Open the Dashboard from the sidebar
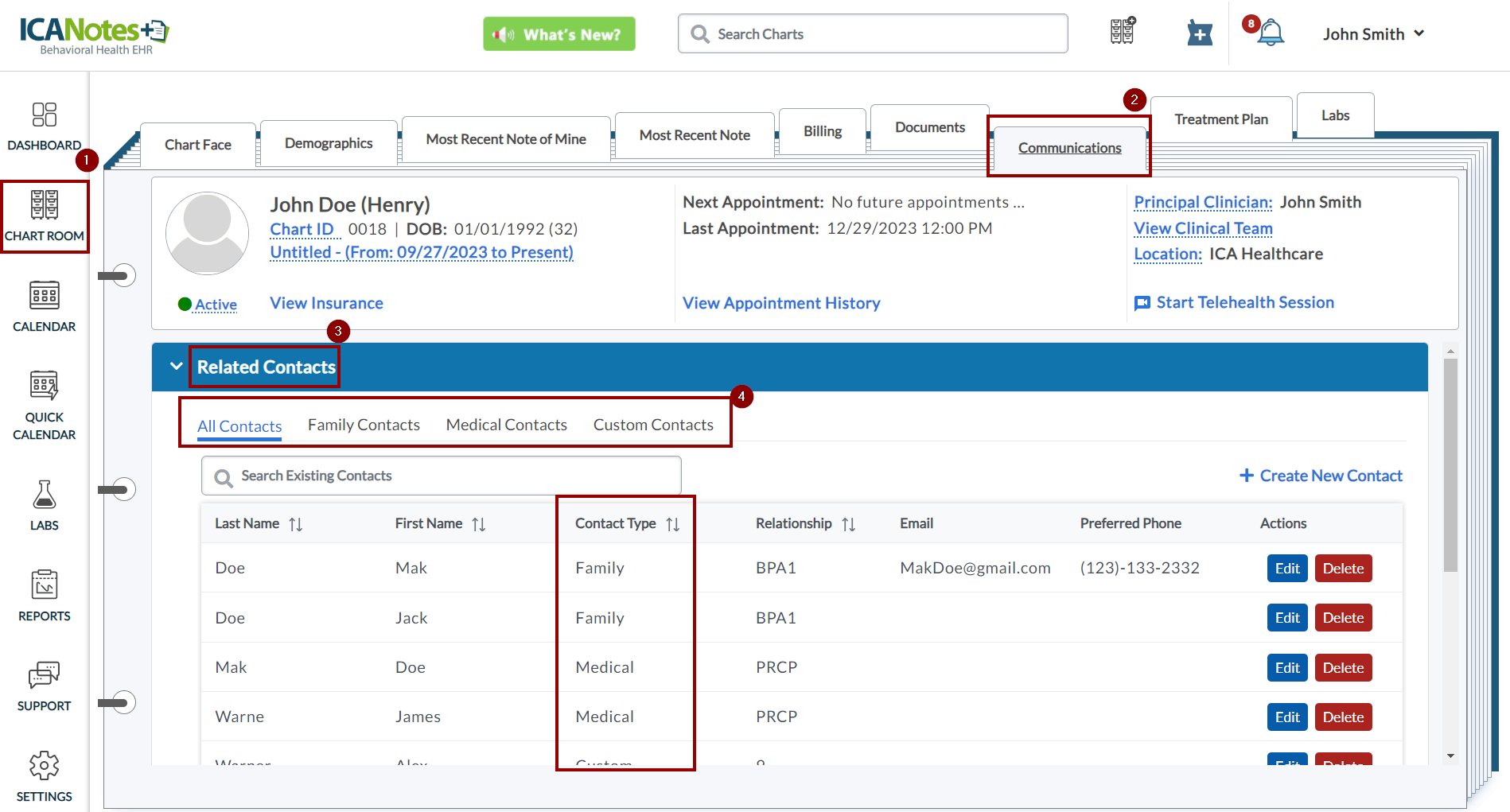Image resolution: width=1510 pixels, height=812 pixels. 44,126
